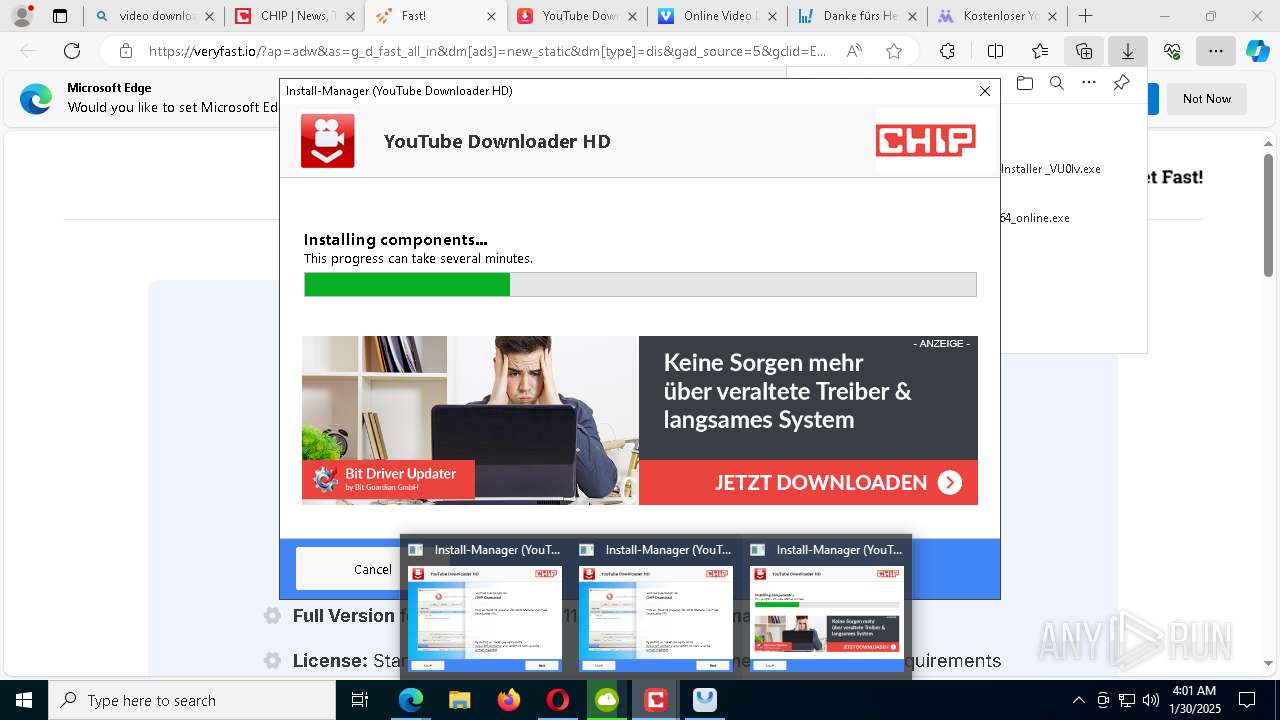Open volume control in system tray
The width and height of the screenshot is (1280, 720).
(1151, 700)
